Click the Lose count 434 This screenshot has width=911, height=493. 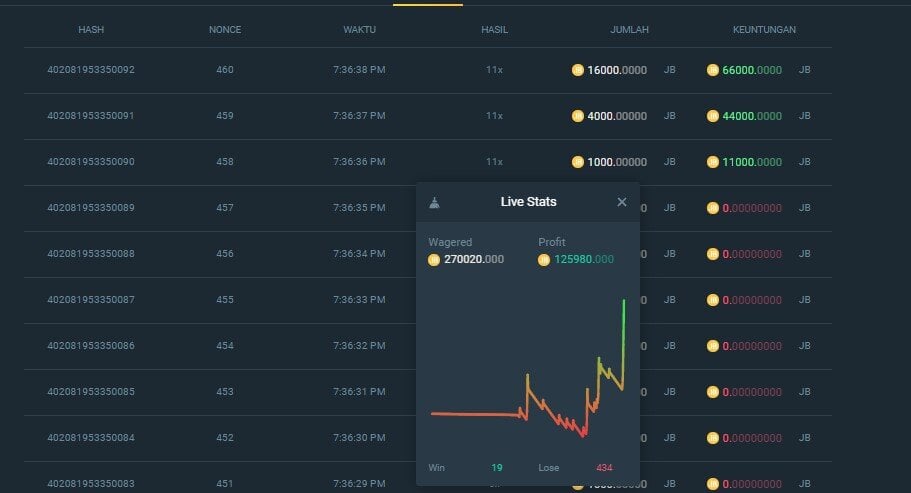pos(604,467)
